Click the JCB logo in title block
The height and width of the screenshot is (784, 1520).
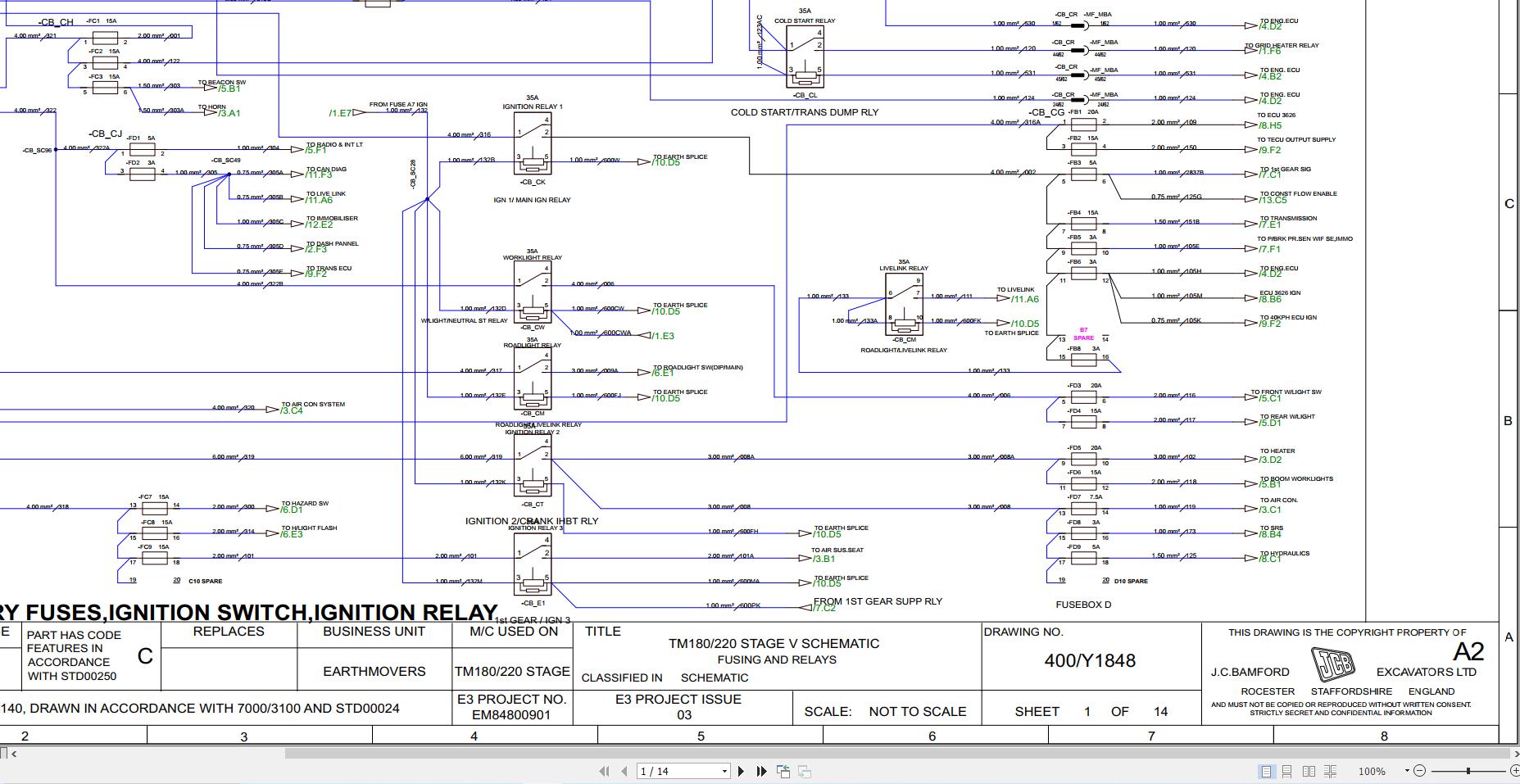tap(1332, 664)
